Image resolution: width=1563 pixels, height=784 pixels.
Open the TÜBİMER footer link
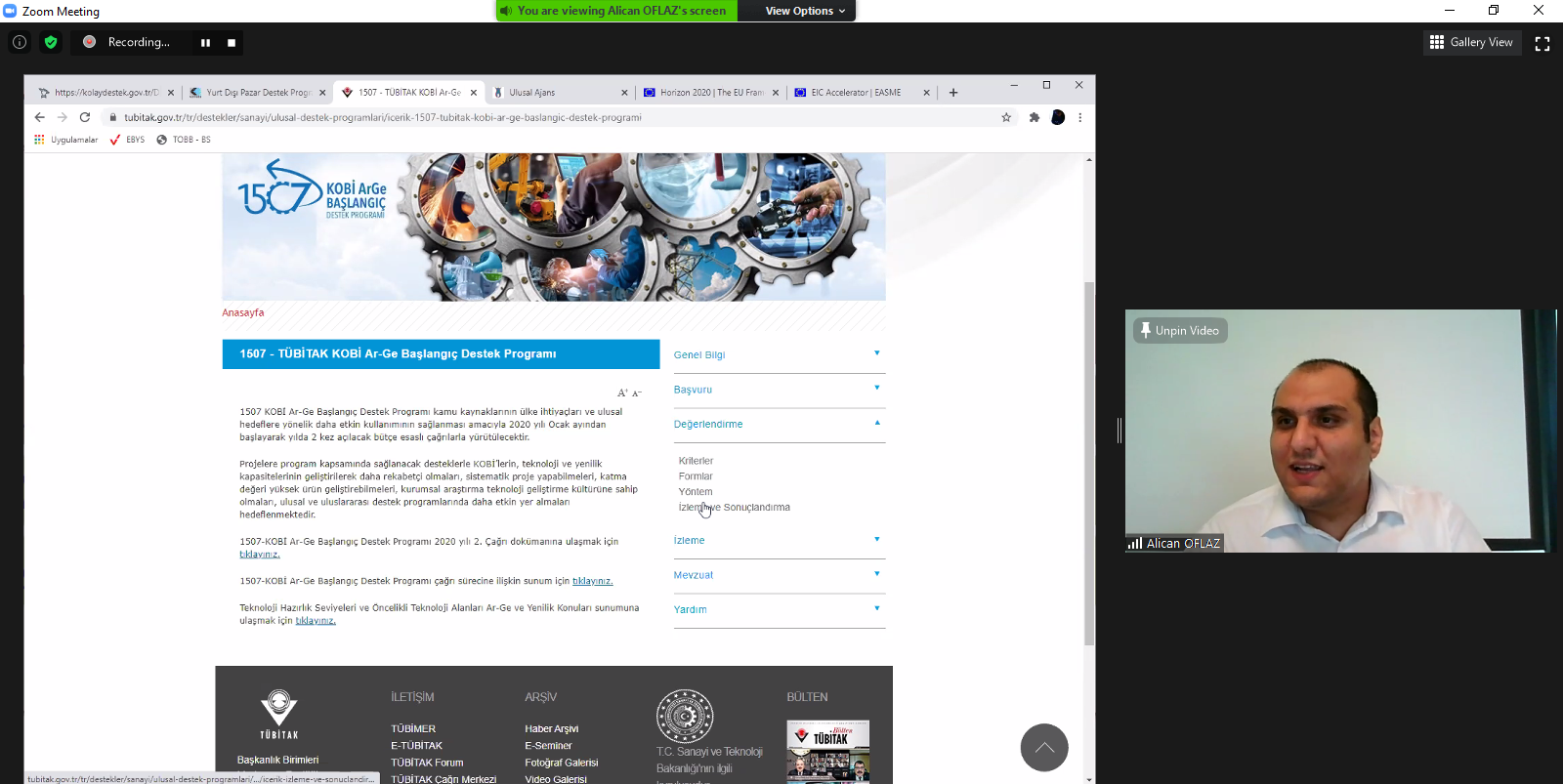coord(413,729)
